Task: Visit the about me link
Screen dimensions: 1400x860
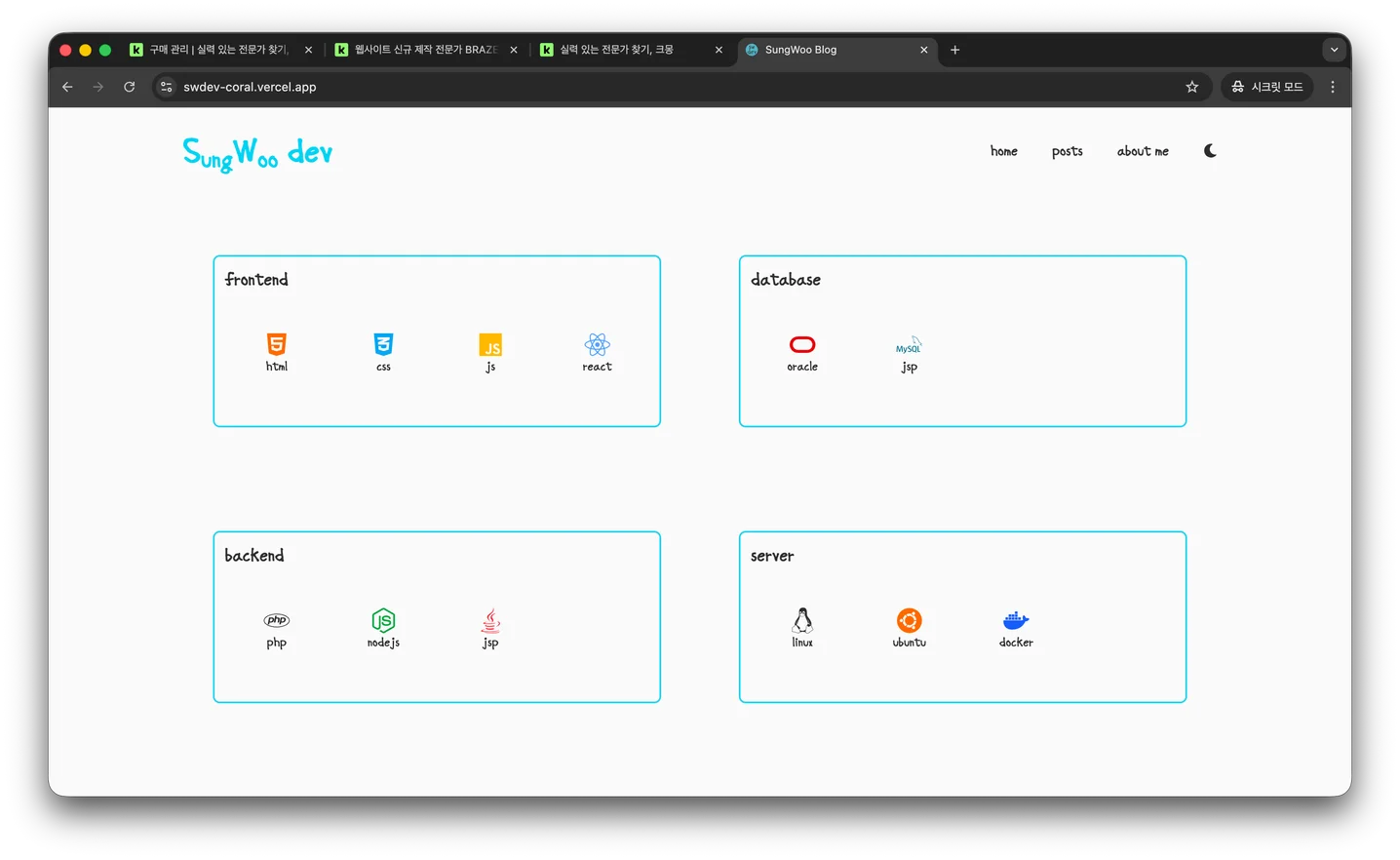Action: 1143,151
